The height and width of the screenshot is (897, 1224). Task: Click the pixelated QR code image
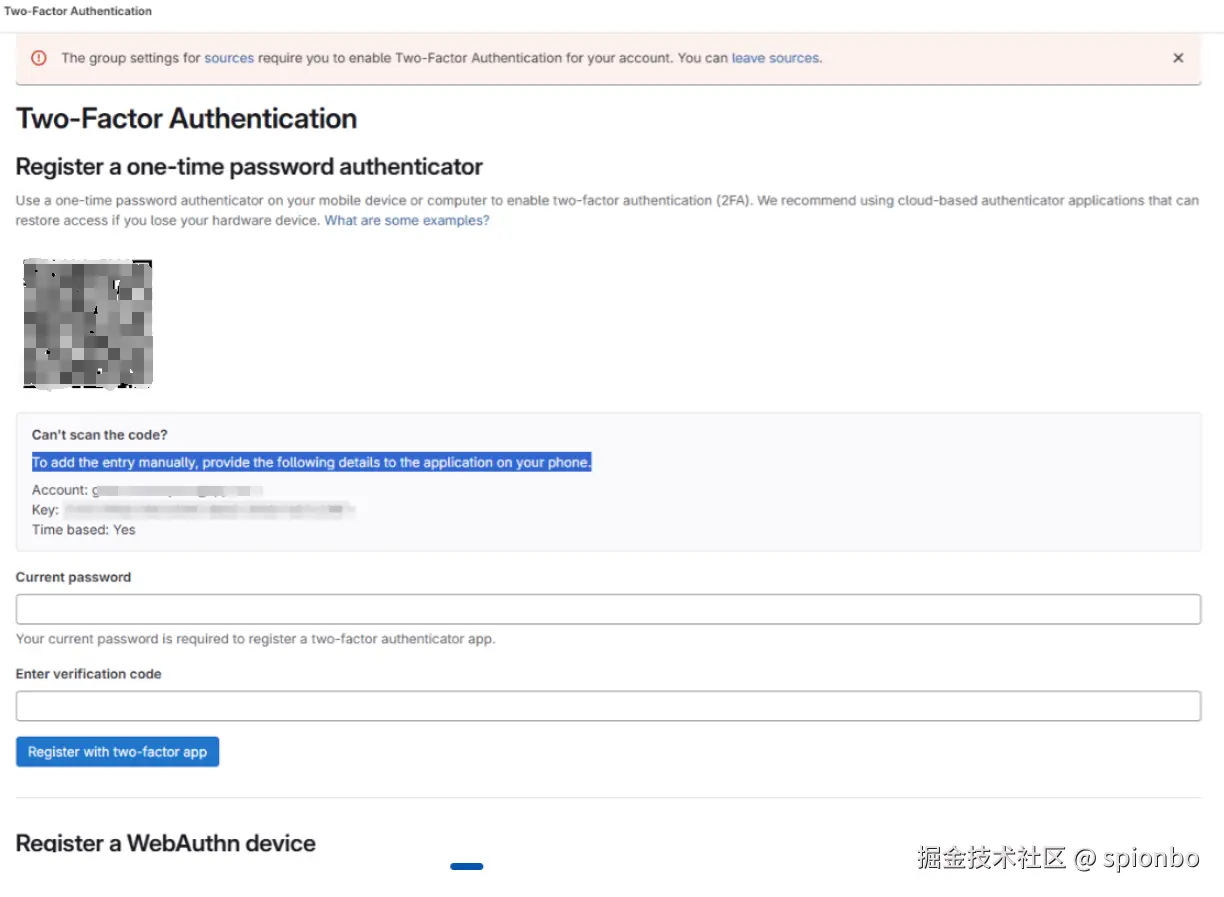88,323
